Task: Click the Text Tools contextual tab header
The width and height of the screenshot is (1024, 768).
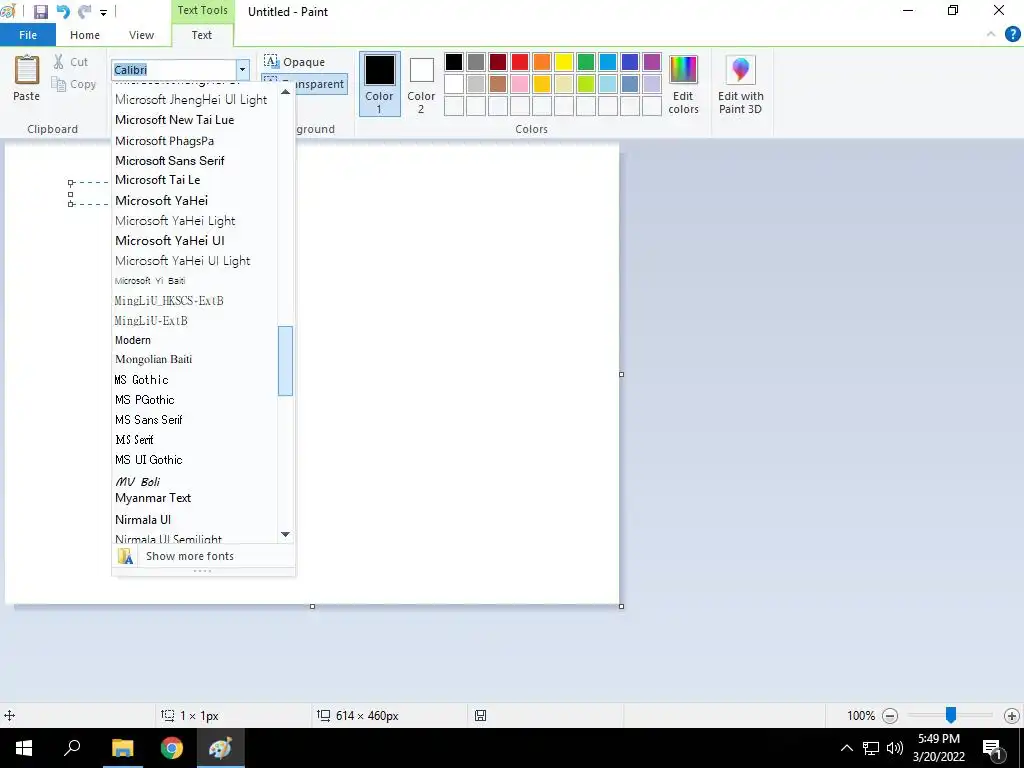Action: (202, 10)
